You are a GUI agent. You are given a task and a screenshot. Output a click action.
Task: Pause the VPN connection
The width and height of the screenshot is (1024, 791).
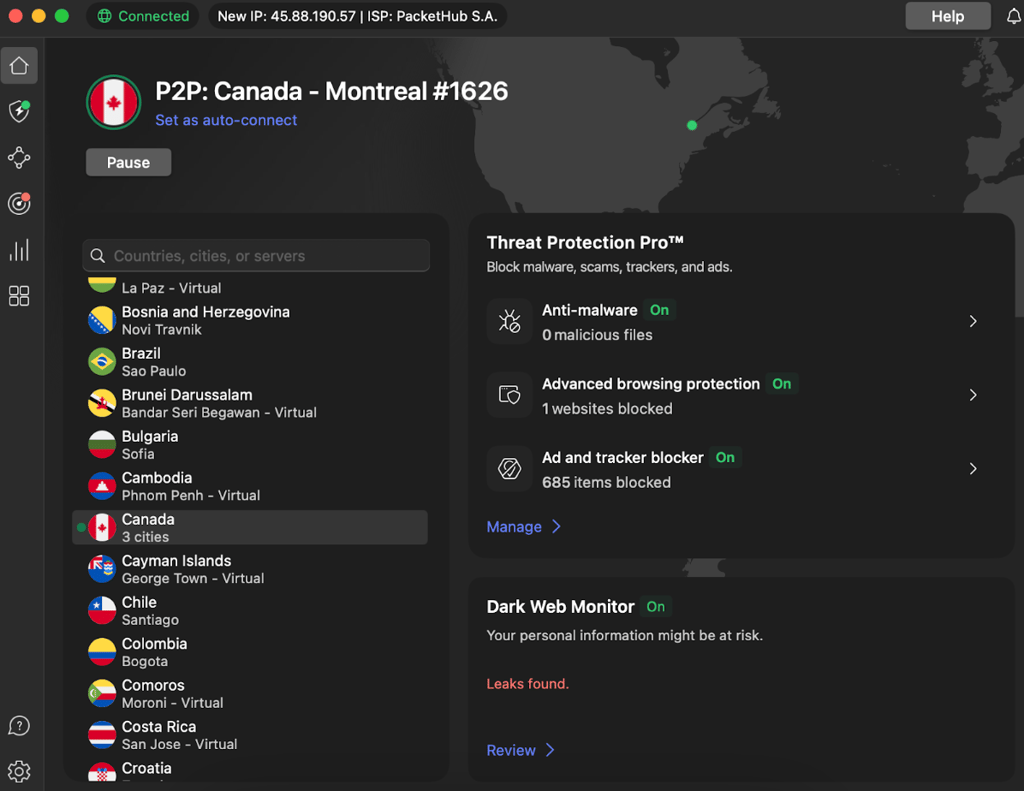coord(129,163)
